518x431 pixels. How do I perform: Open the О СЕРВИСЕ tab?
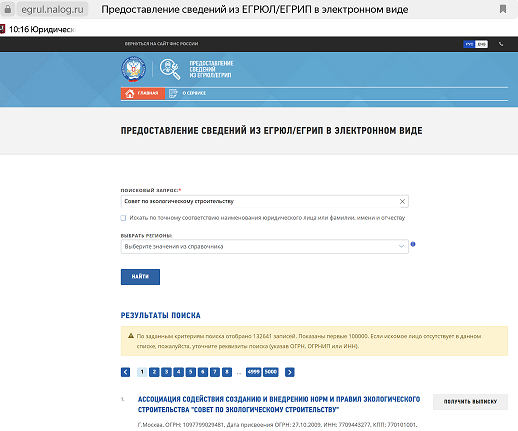coord(188,93)
